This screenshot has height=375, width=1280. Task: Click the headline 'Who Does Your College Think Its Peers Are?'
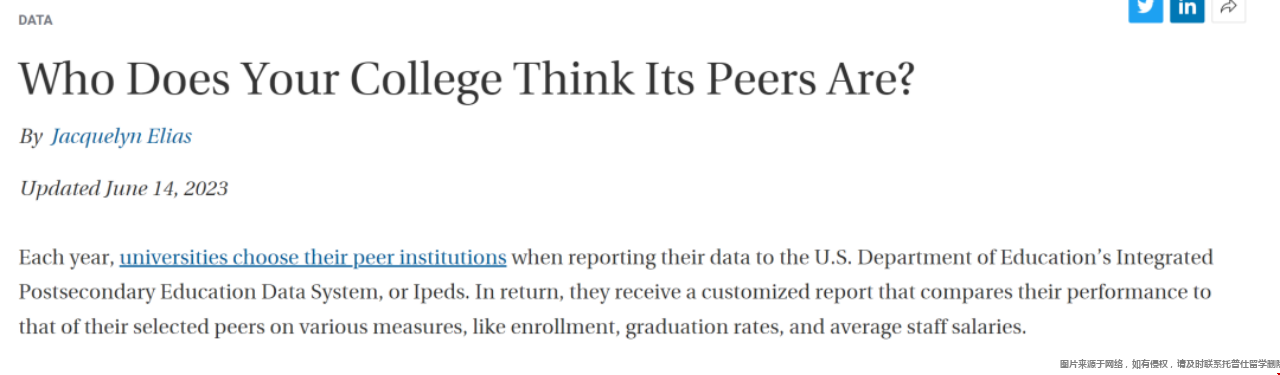pos(467,79)
